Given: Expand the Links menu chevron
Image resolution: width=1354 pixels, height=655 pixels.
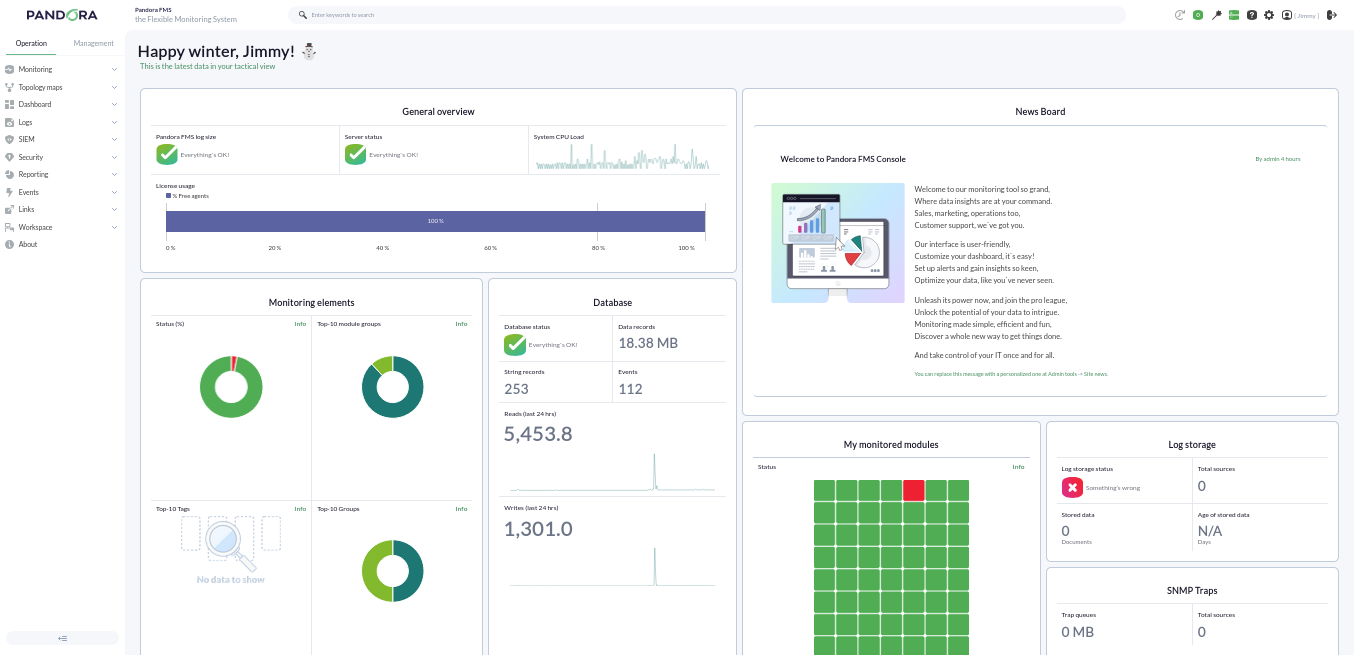Looking at the screenshot, I should click(114, 210).
